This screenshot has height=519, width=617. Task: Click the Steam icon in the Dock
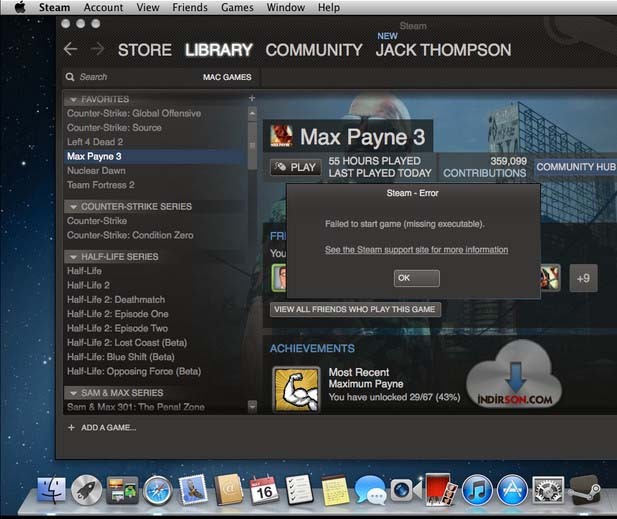[x=585, y=490]
